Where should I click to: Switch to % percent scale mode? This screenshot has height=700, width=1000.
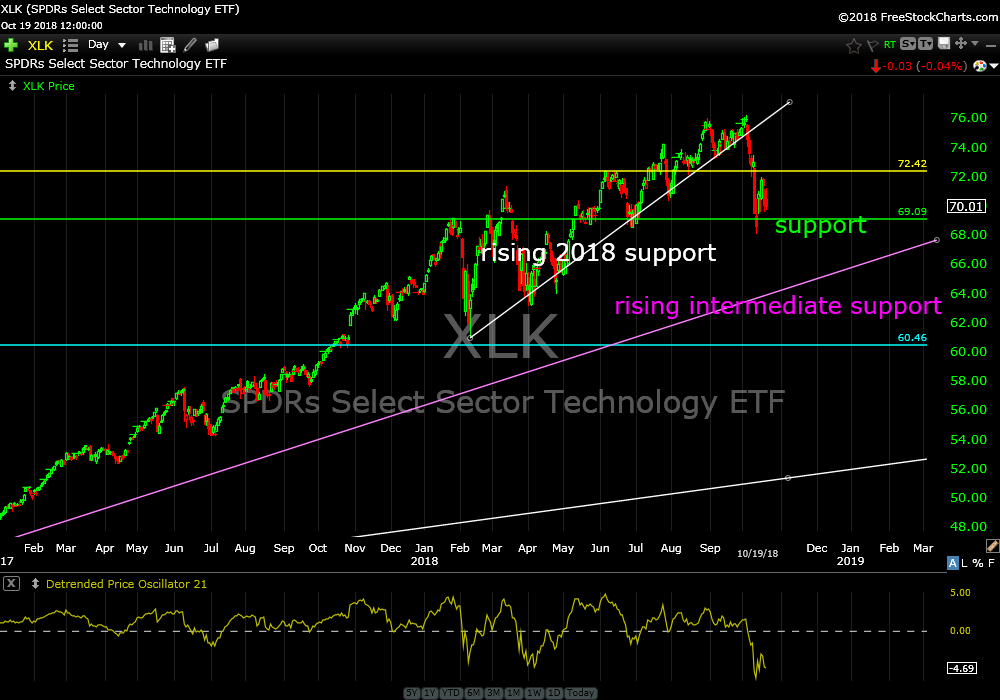click(x=977, y=564)
